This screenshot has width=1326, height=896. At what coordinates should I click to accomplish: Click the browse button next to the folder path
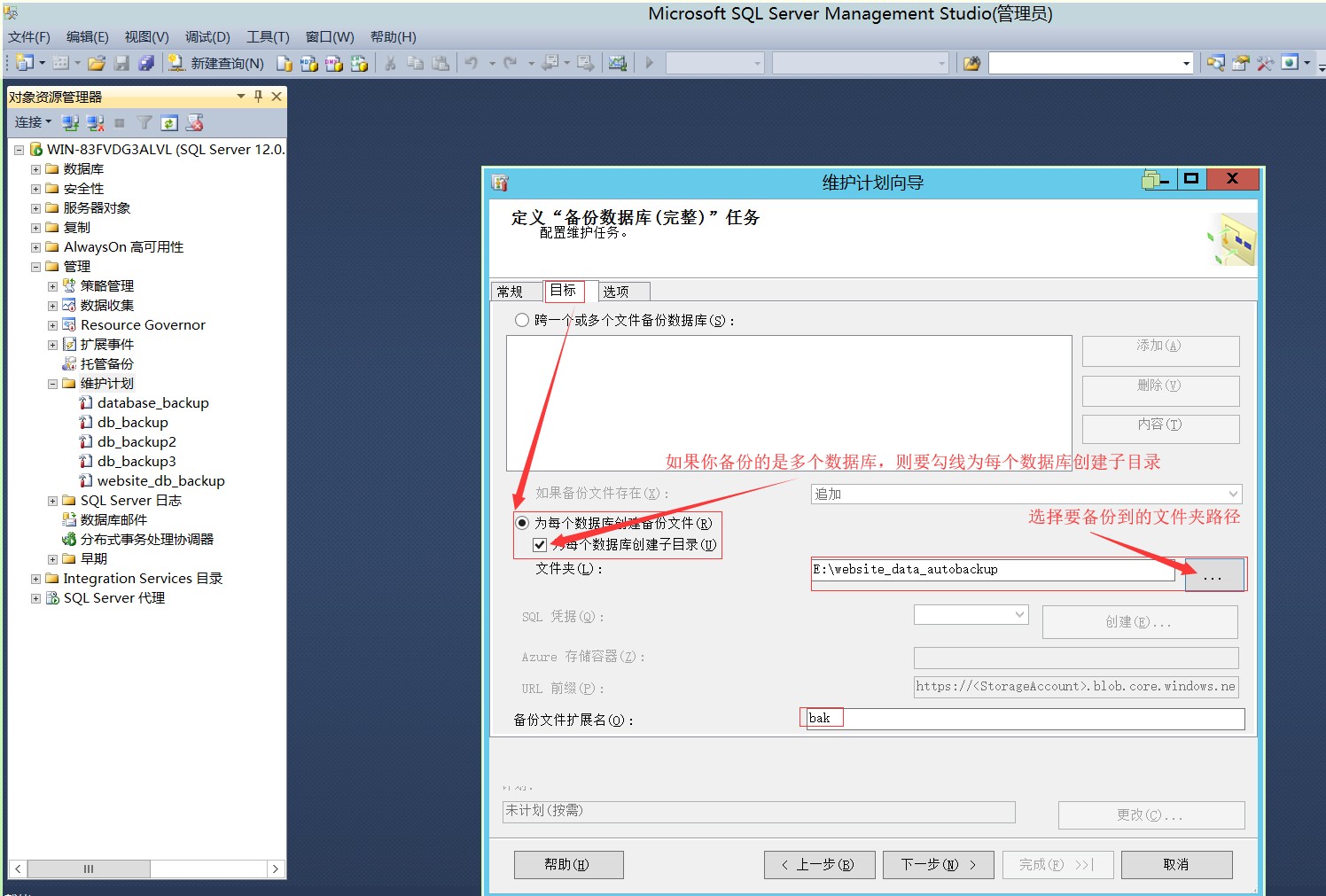coord(1214,574)
